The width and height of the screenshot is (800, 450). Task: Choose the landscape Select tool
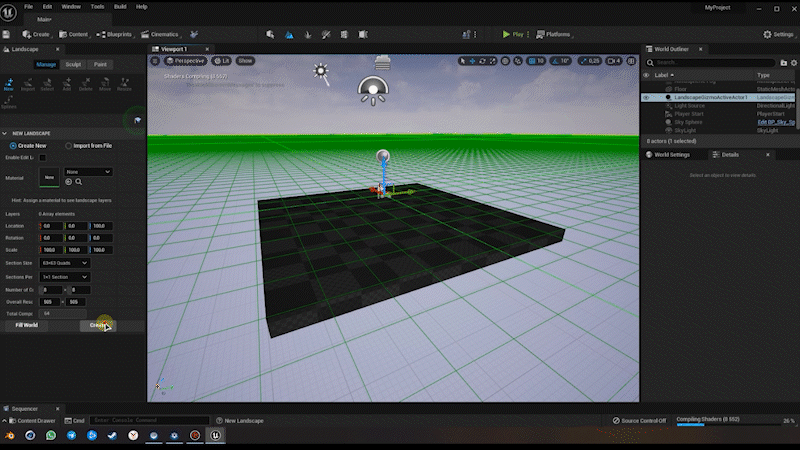[x=47, y=84]
